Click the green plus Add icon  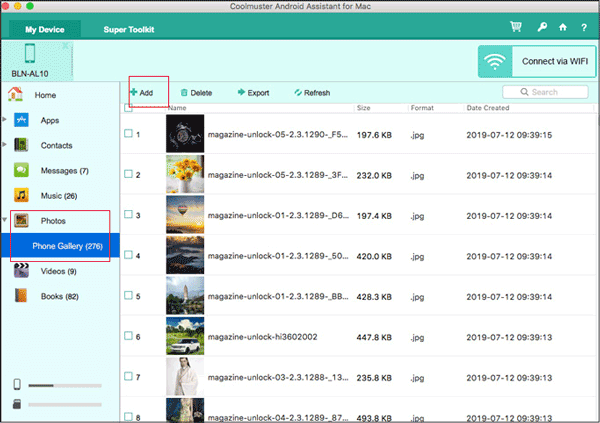134,92
